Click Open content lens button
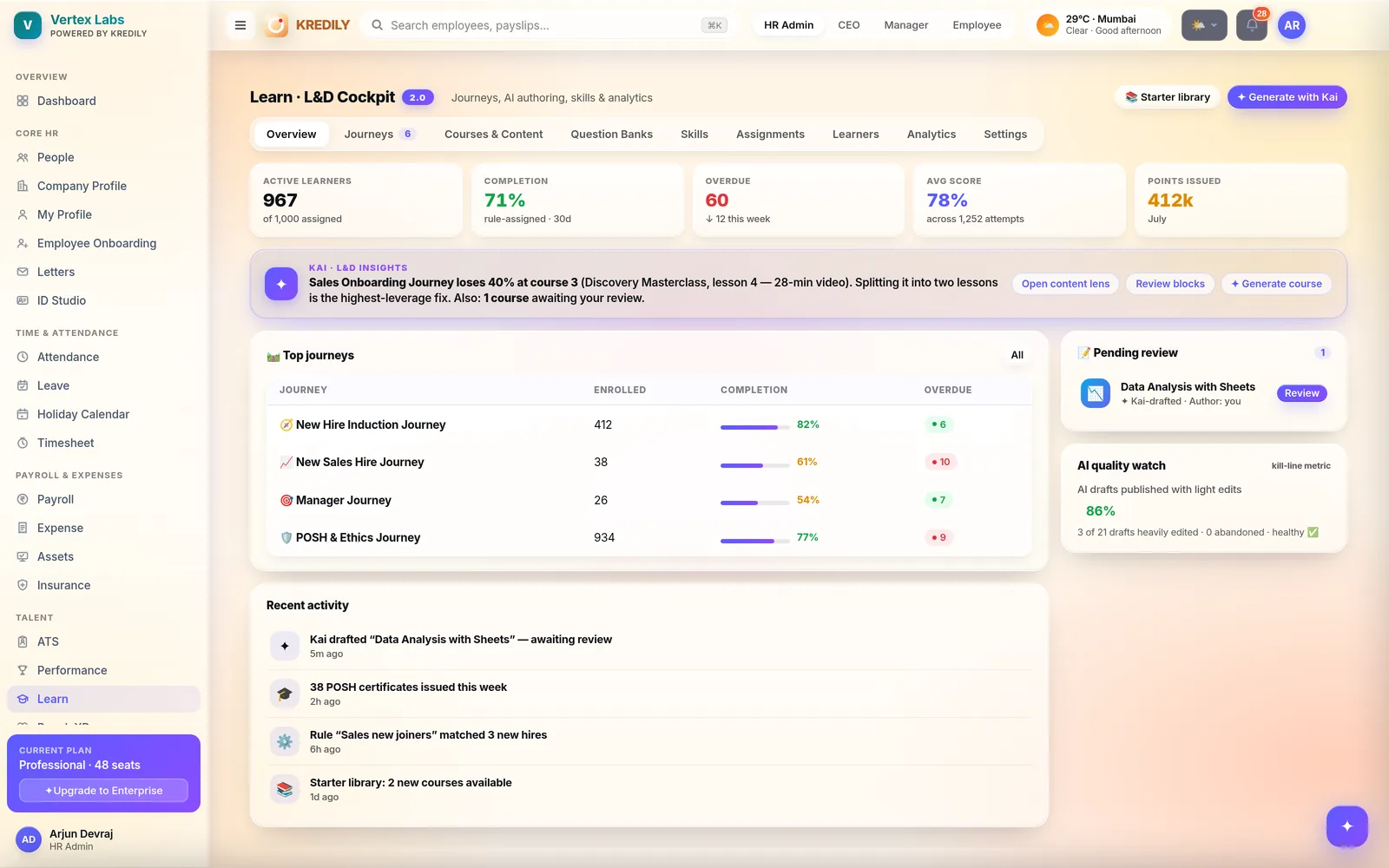The image size is (1389, 868). coord(1066,284)
